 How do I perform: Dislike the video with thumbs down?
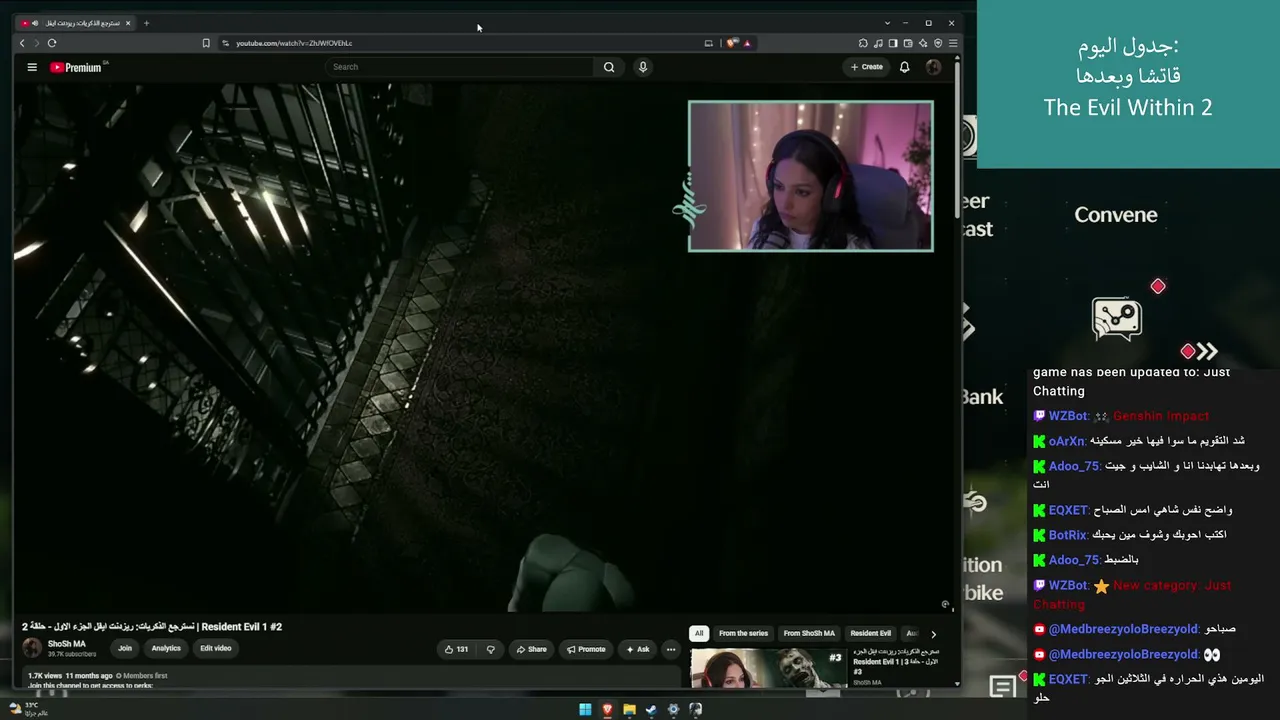coord(490,649)
